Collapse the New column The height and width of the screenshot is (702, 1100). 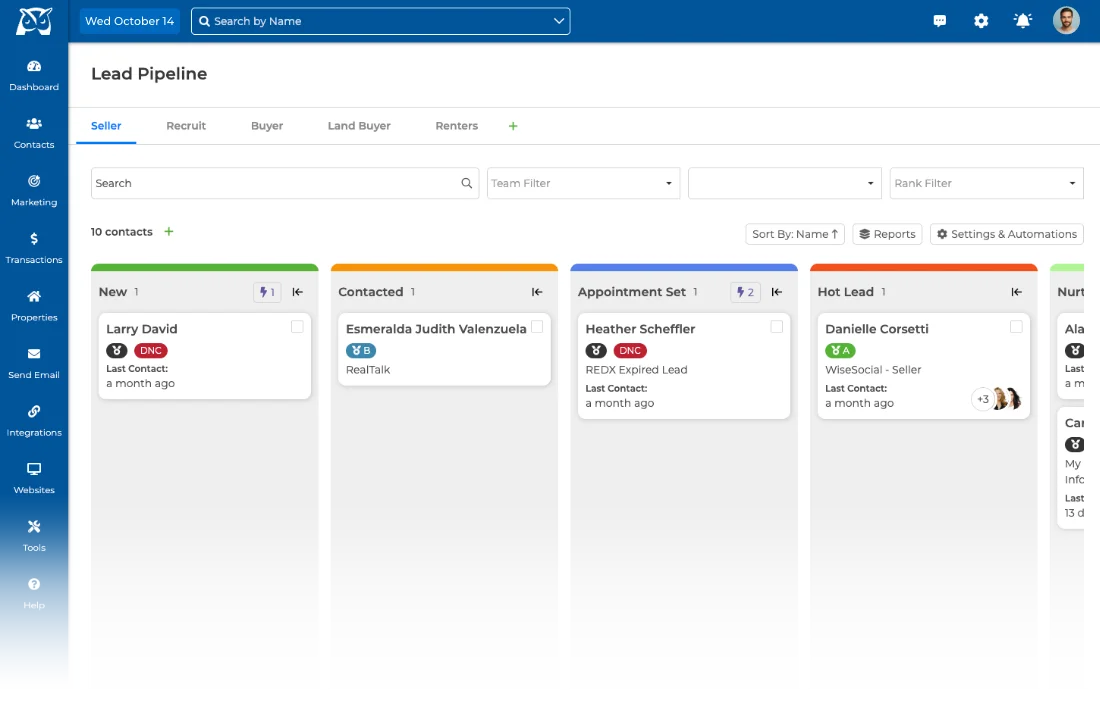click(x=297, y=292)
